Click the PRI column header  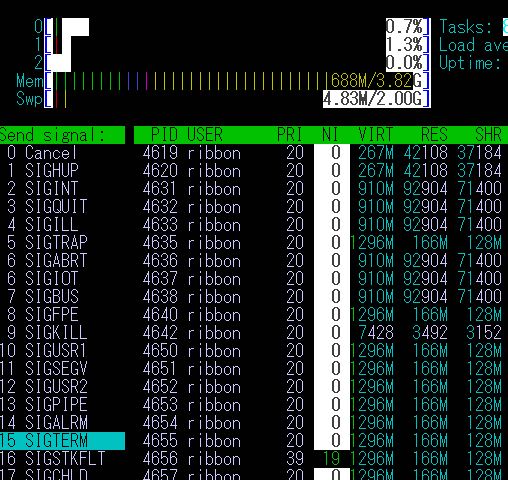pos(290,135)
